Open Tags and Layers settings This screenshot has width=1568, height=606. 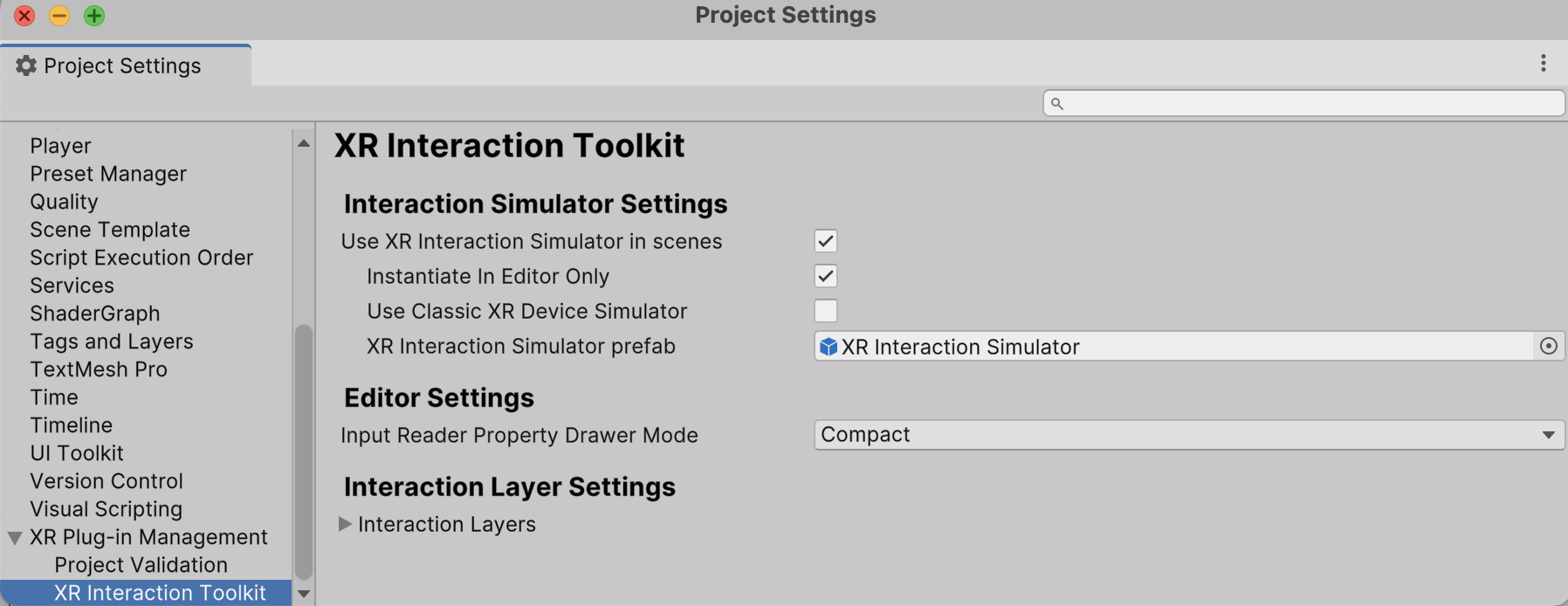point(112,341)
